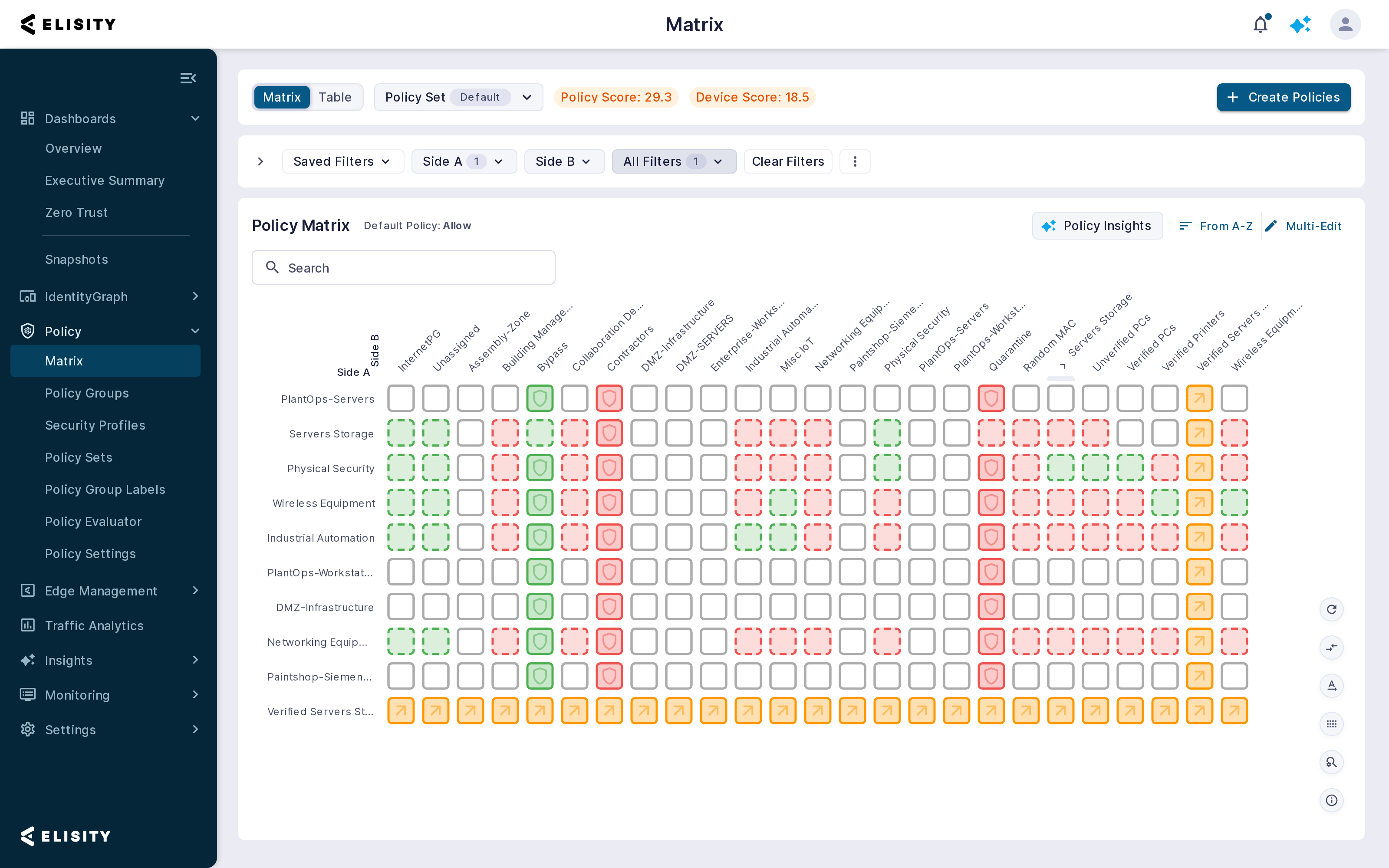Click Clear Filters button

pyautogui.click(x=788, y=161)
